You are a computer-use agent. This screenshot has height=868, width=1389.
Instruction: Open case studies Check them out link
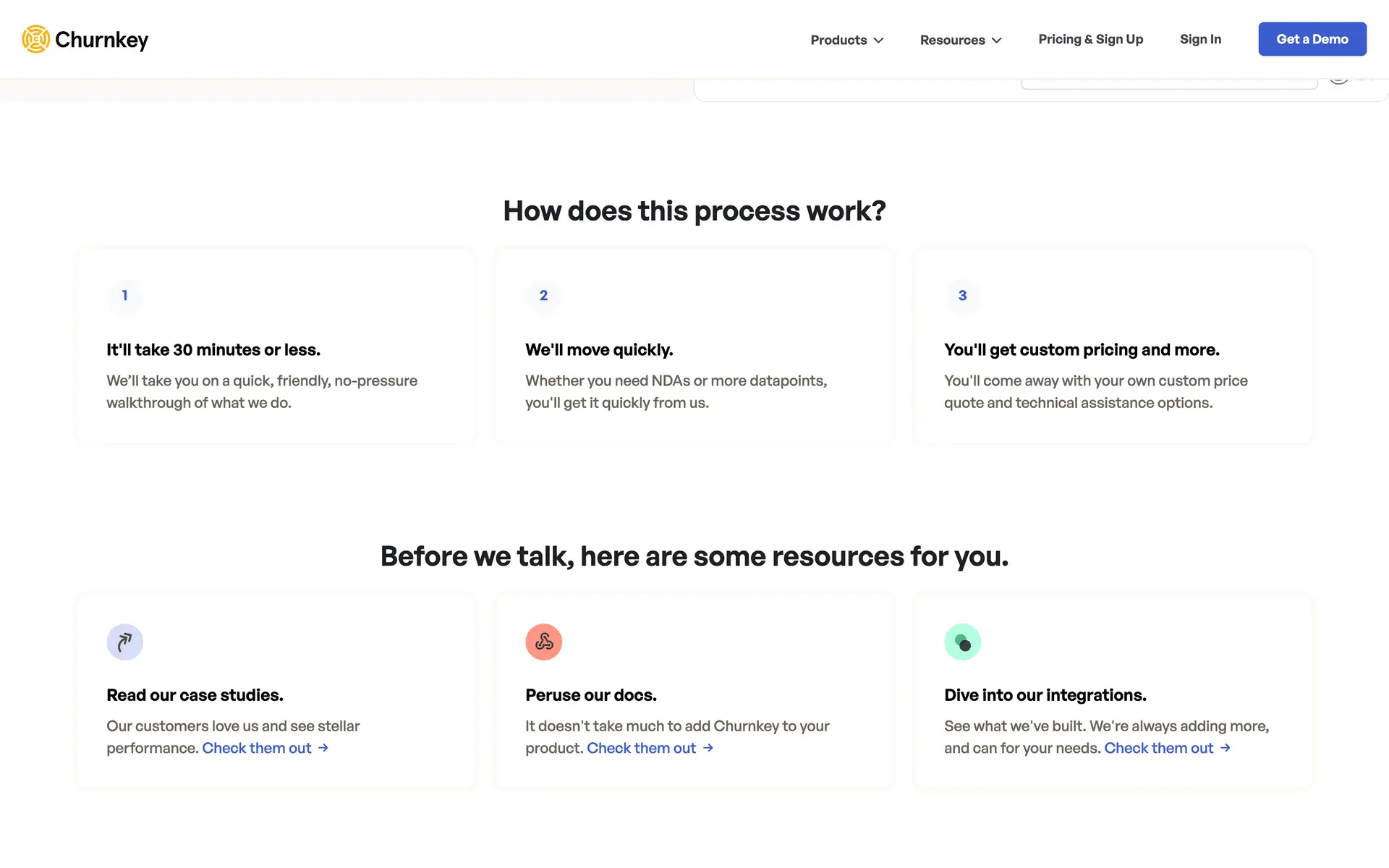(257, 748)
